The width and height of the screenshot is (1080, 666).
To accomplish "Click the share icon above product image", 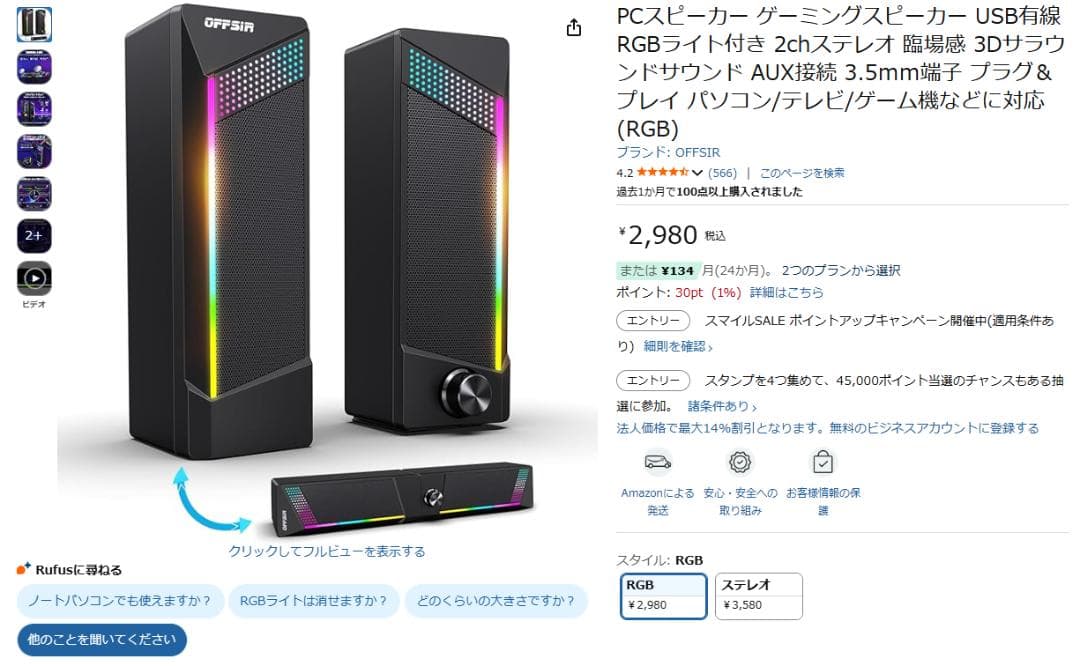I will click(x=574, y=28).
